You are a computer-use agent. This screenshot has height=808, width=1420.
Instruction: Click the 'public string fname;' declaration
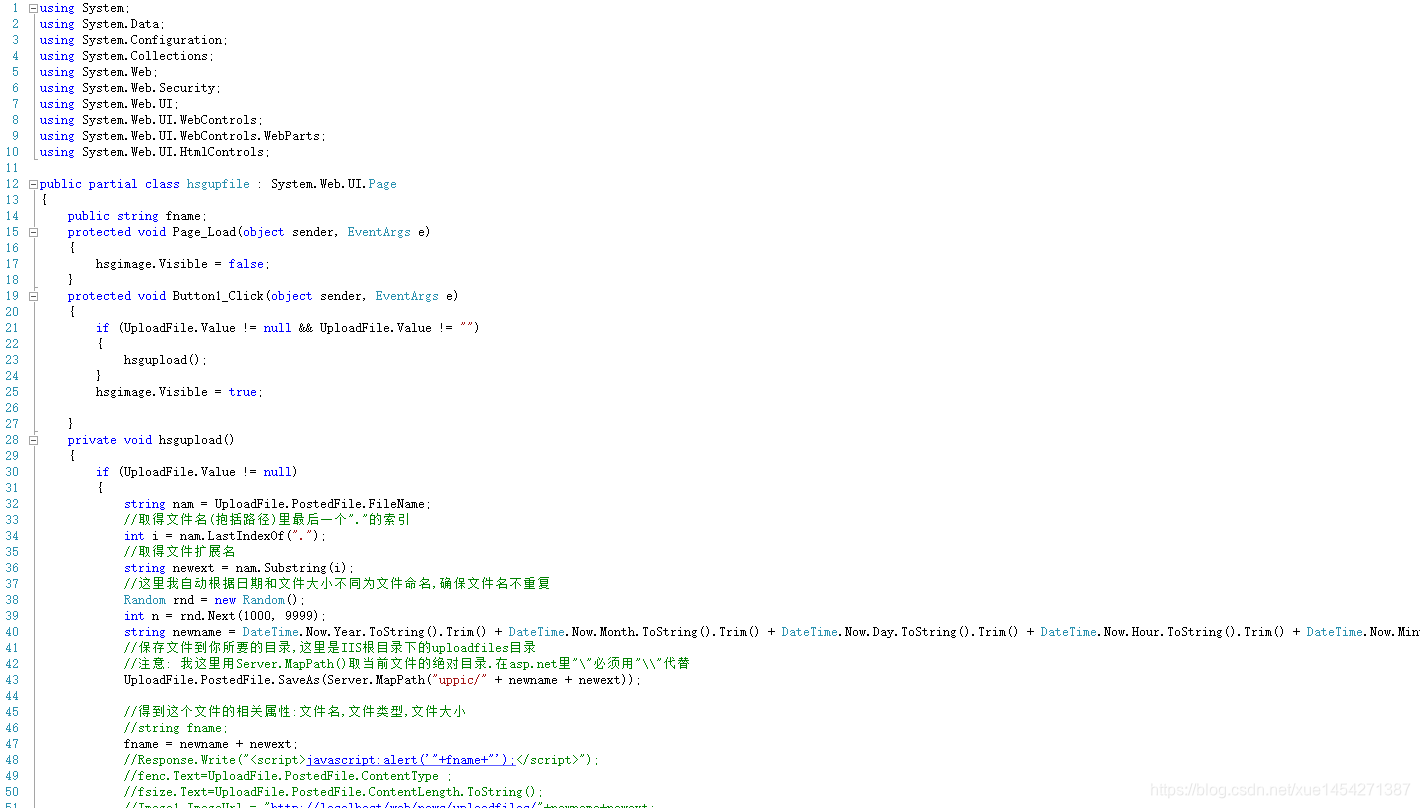click(x=138, y=216)
